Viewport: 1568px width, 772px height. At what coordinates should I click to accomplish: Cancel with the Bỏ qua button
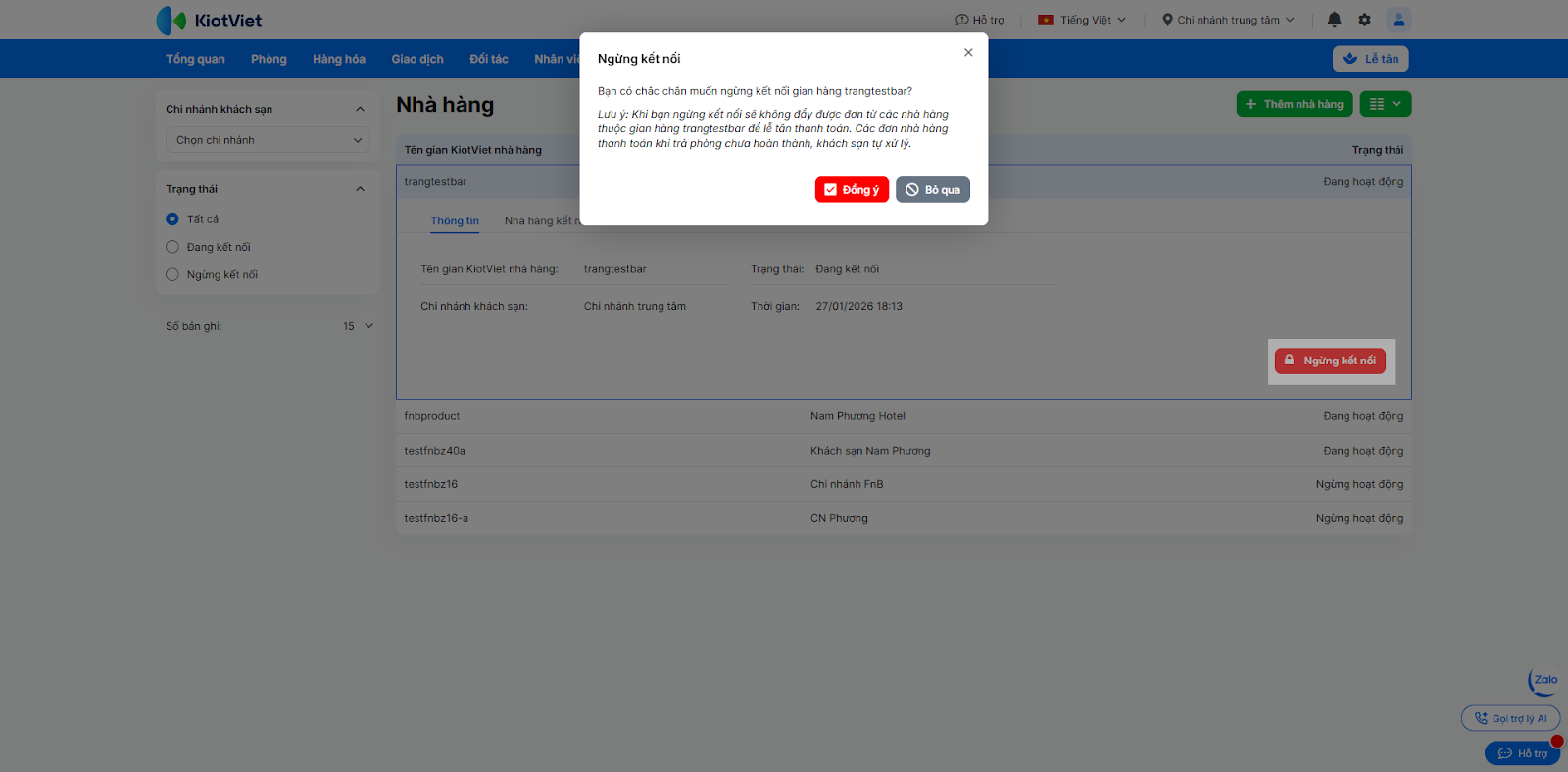933,190
